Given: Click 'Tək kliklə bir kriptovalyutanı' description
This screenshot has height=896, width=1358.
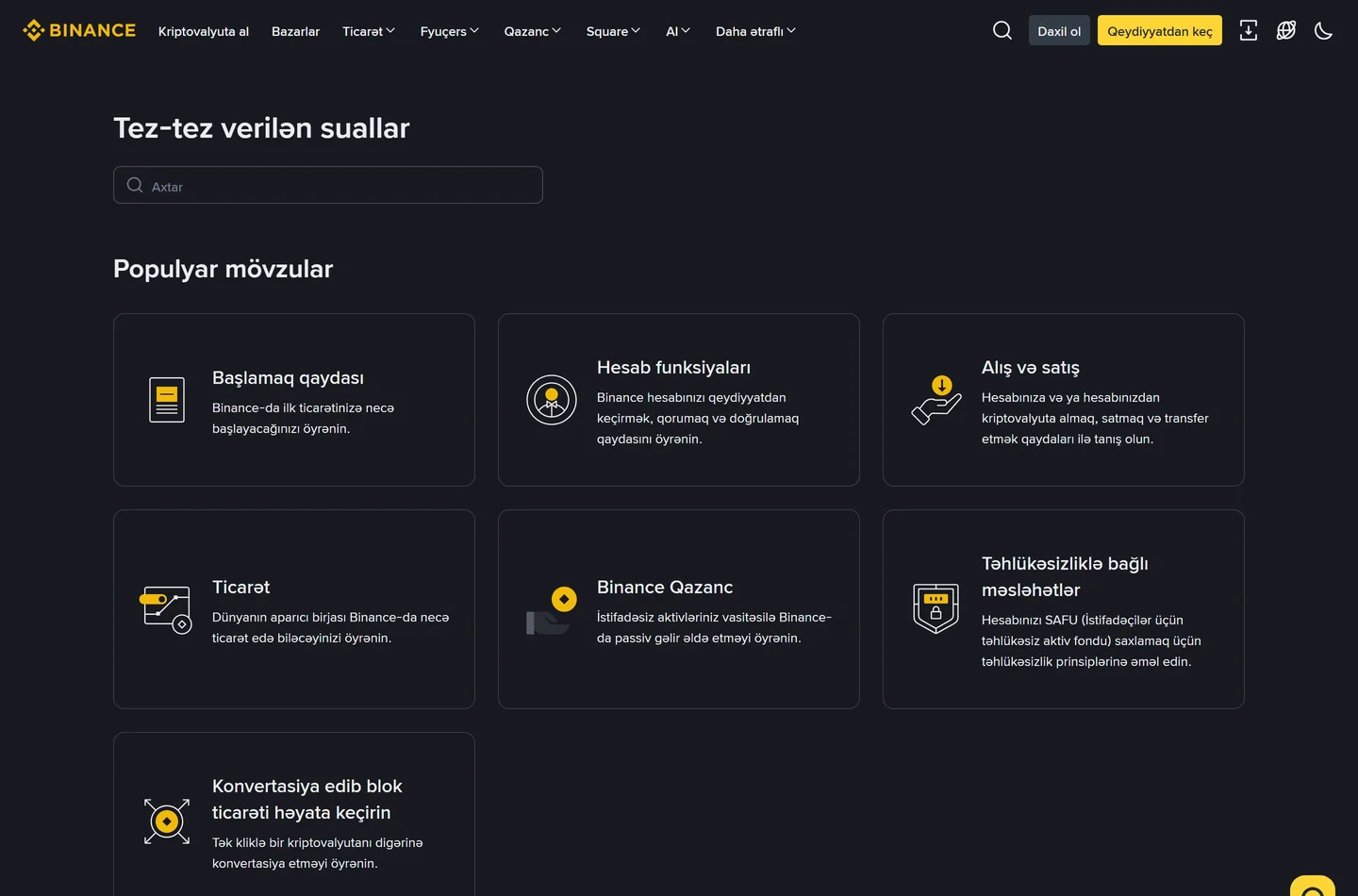Looking at the screenshot, I should click(x=318, y=853).
